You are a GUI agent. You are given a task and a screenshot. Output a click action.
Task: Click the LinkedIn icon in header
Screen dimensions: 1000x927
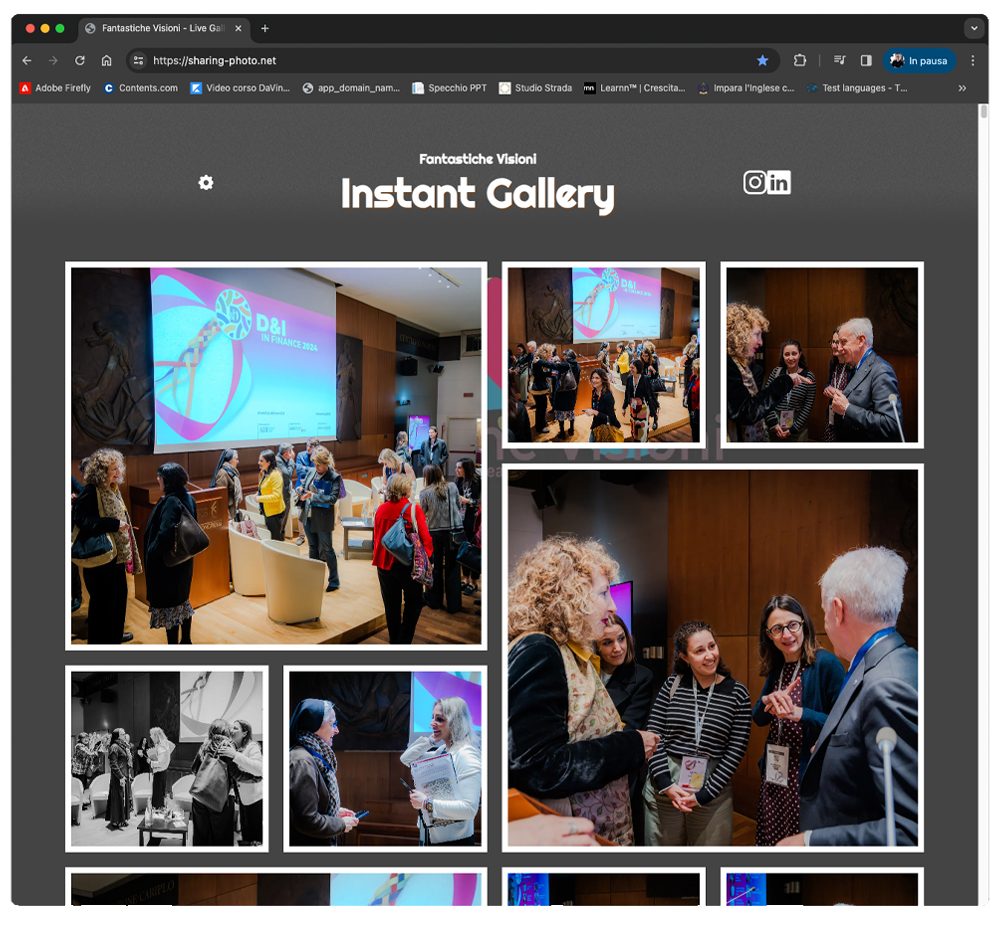pyautogui.click(x=779, y=182)
